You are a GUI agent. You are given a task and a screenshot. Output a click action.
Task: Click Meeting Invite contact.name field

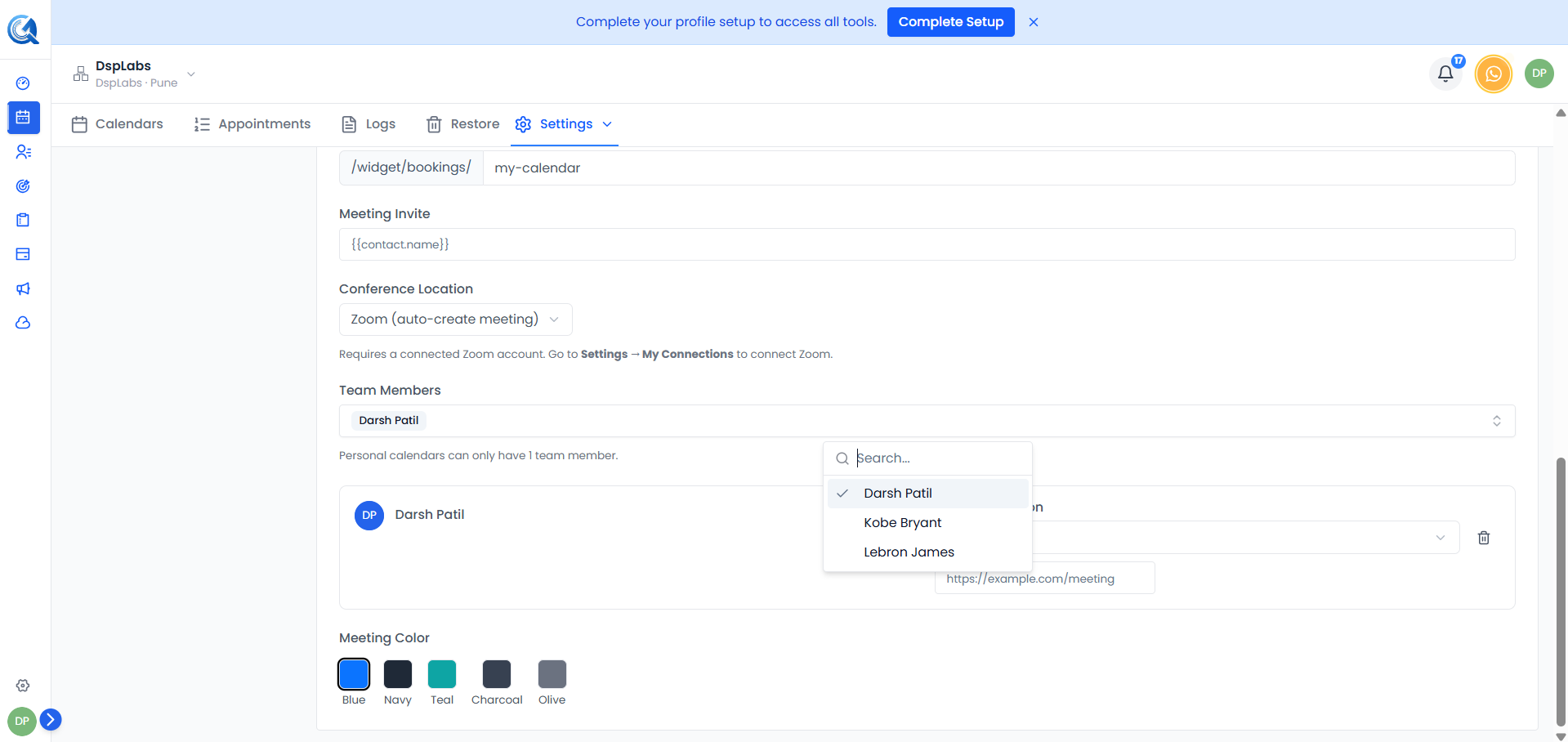point(927,244)
